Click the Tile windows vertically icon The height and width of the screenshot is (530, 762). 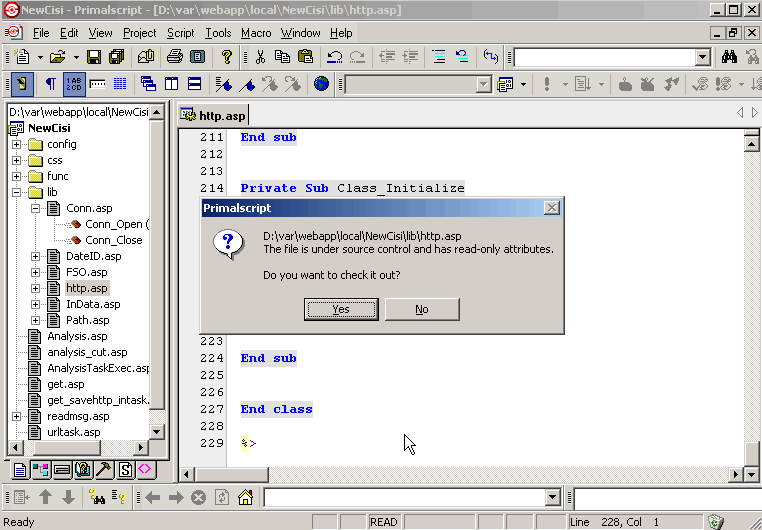coord(172,84)
